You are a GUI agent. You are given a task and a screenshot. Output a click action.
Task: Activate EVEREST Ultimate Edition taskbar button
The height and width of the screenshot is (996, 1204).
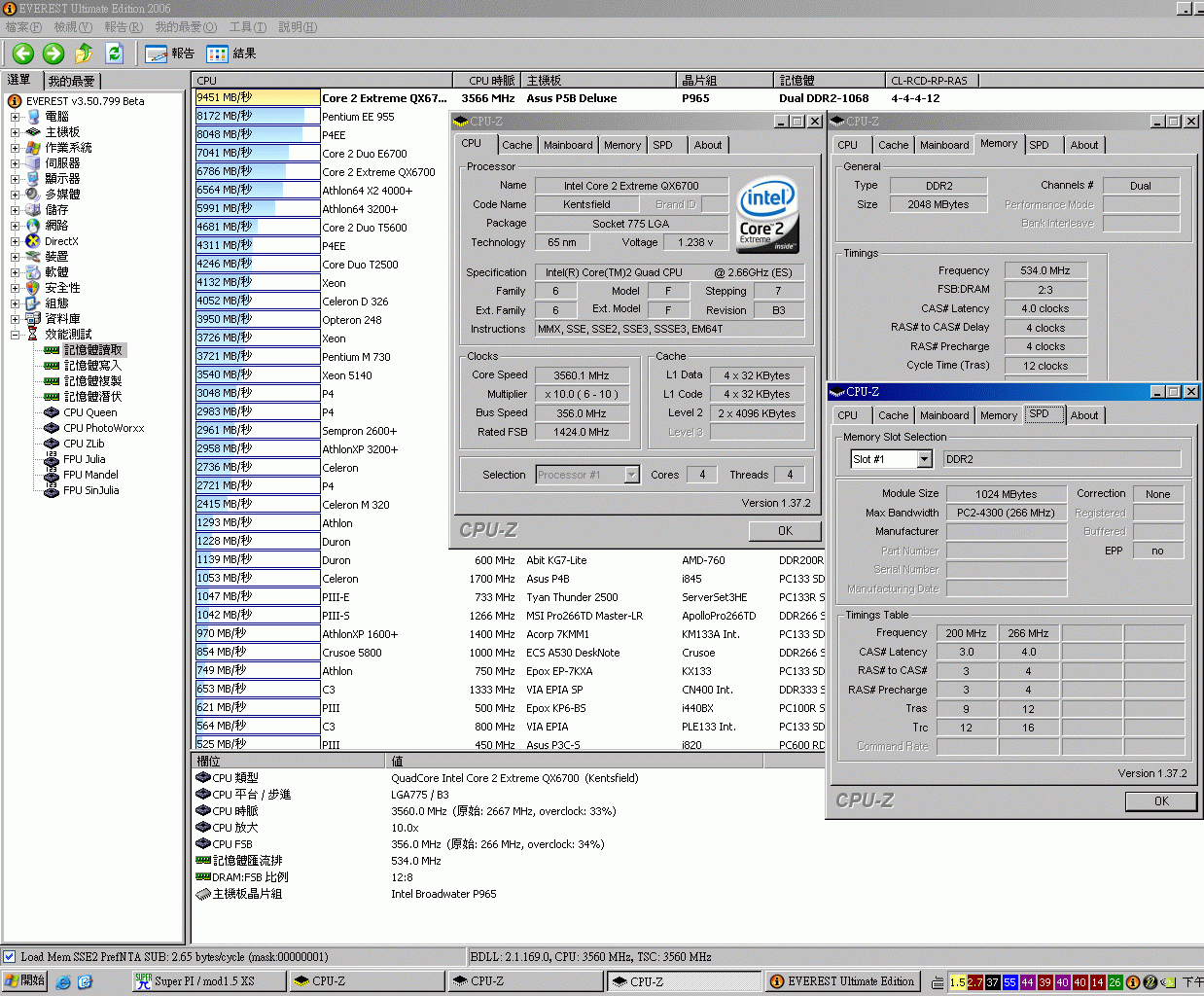click(843, 981)
